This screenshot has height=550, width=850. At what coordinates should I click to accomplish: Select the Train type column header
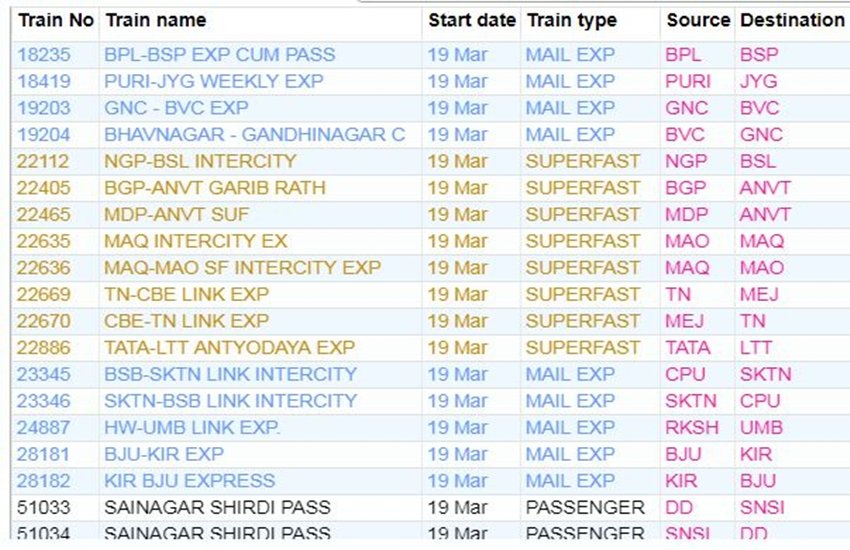(572, 20)
